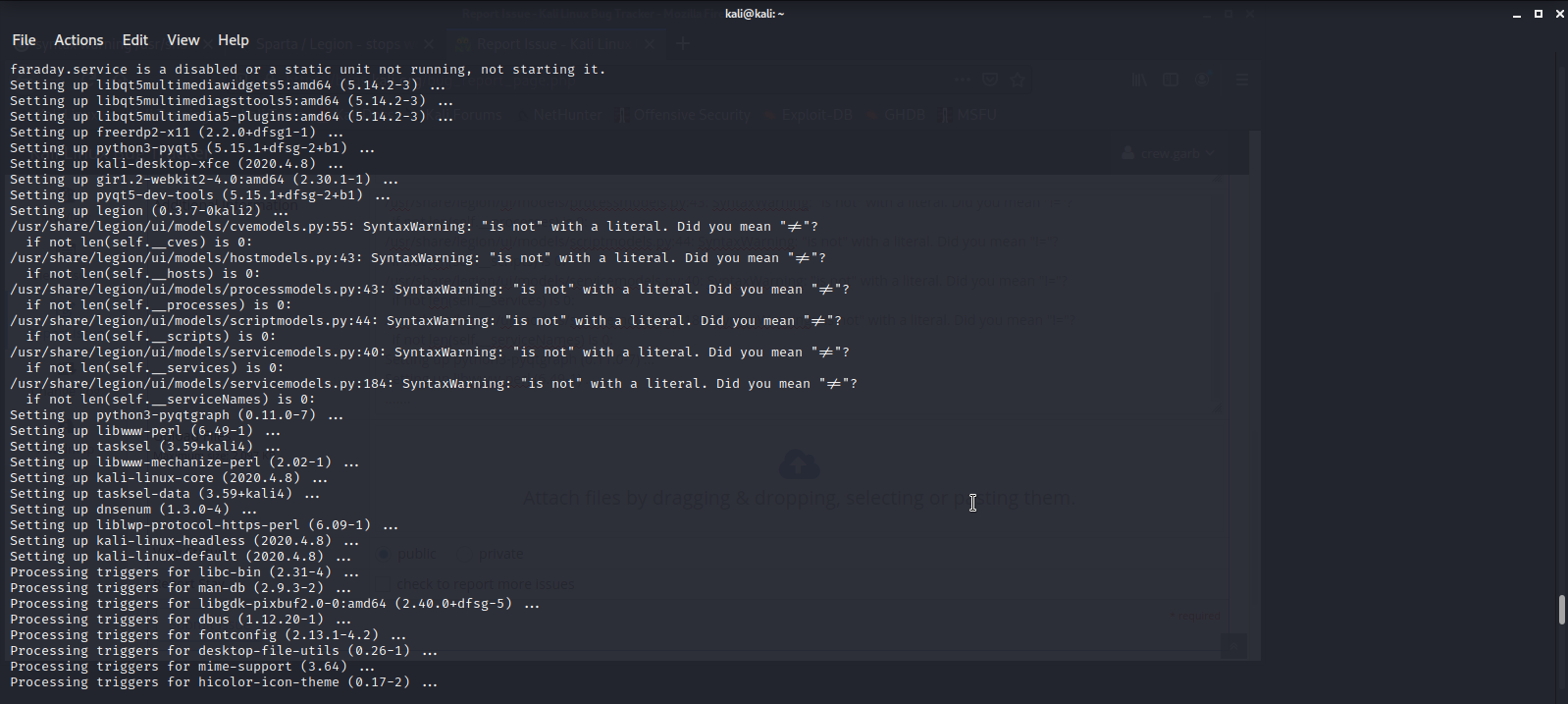Click the faded Firefox library icon

coord(1139,80)
